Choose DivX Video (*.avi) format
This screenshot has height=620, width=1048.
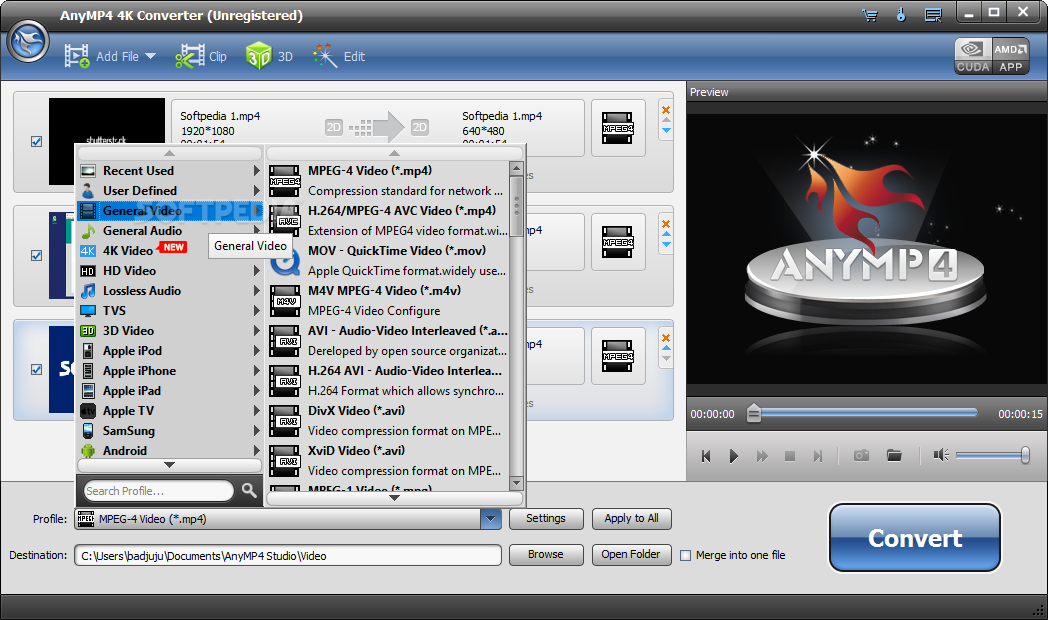coord(388,421)
